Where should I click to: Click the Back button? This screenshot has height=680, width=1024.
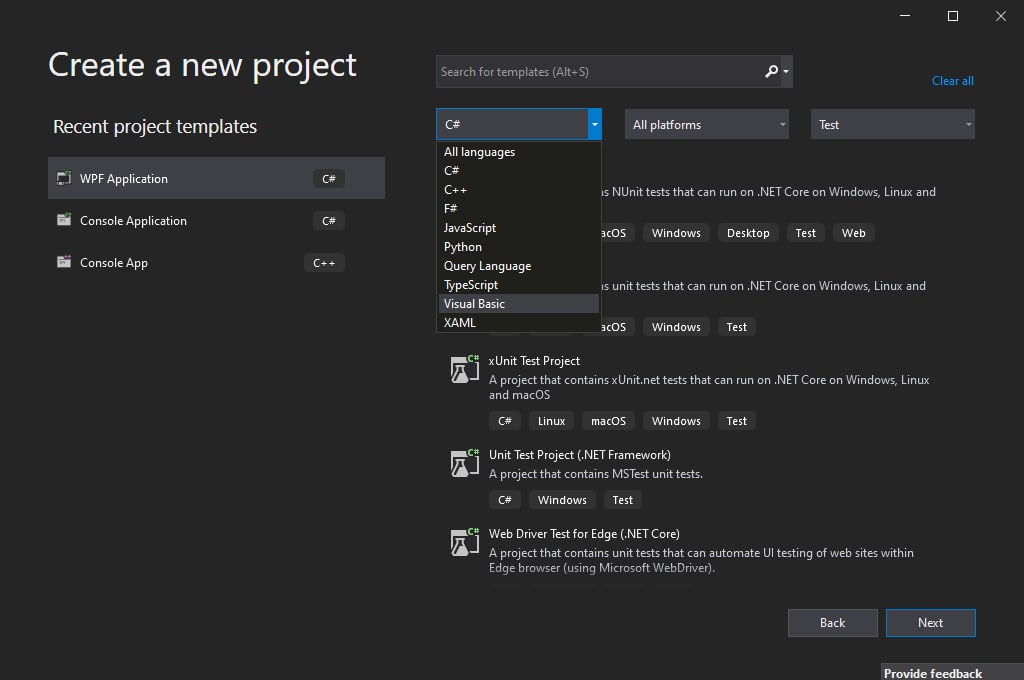[x=832, y=623]
